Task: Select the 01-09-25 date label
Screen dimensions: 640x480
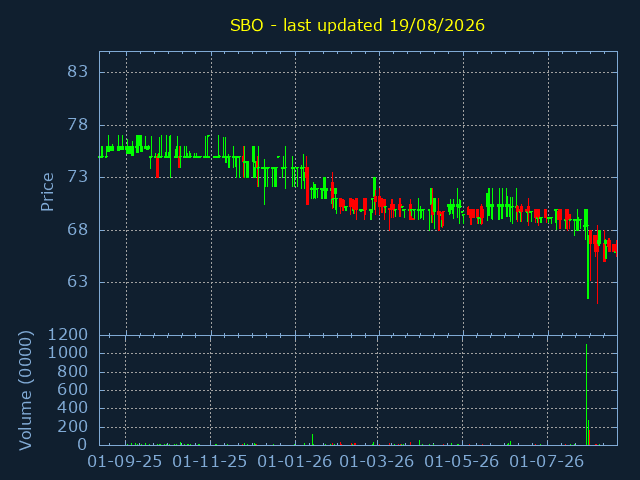Action: 125,462
